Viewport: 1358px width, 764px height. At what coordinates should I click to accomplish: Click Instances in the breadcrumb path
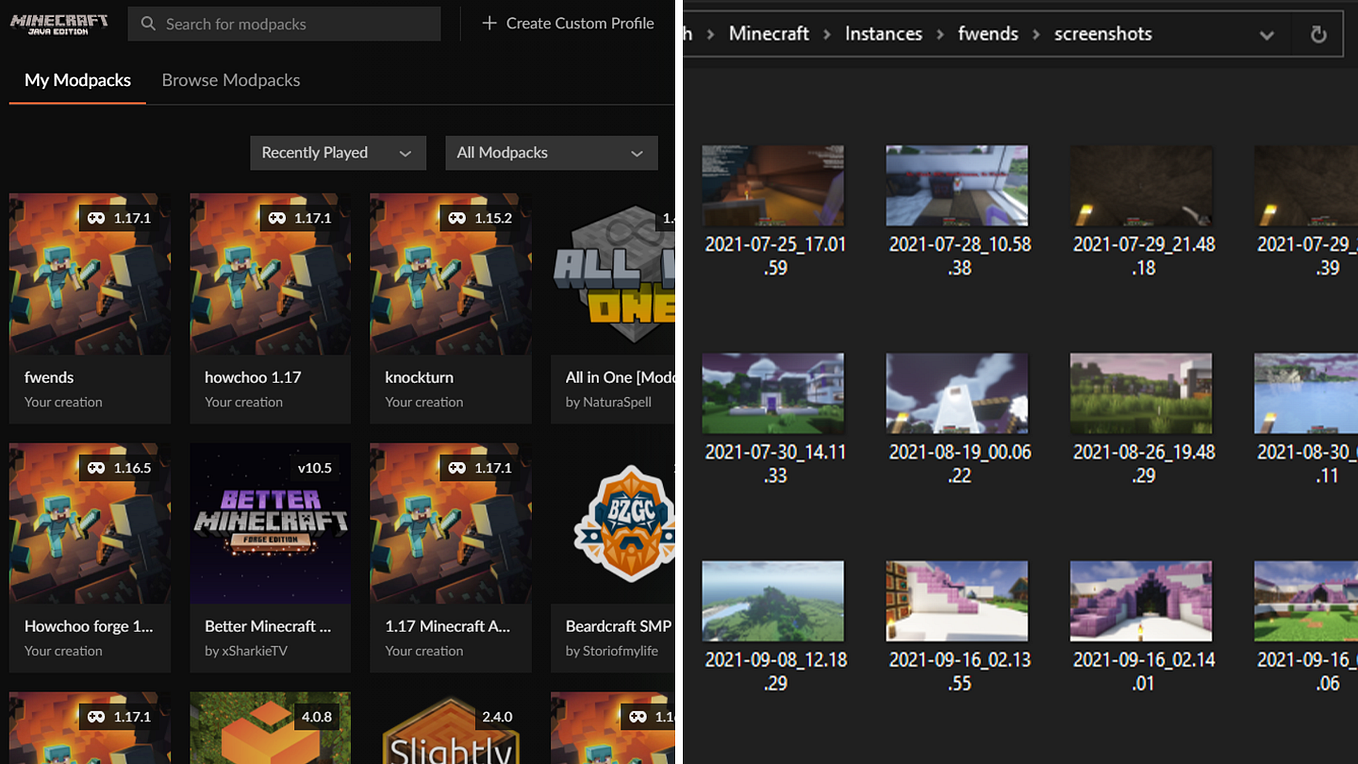click(883, 33)
